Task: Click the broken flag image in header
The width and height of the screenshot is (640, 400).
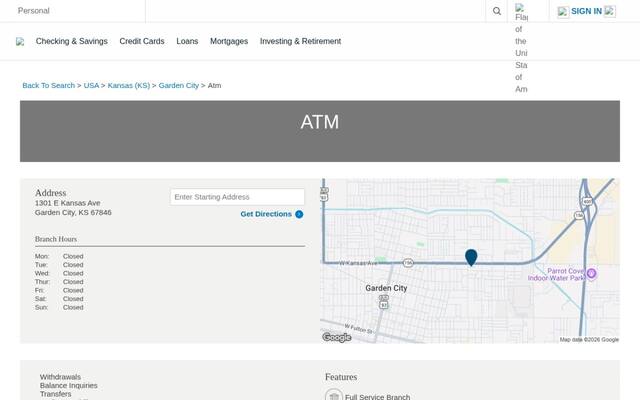Action: [x=520, y=7]
